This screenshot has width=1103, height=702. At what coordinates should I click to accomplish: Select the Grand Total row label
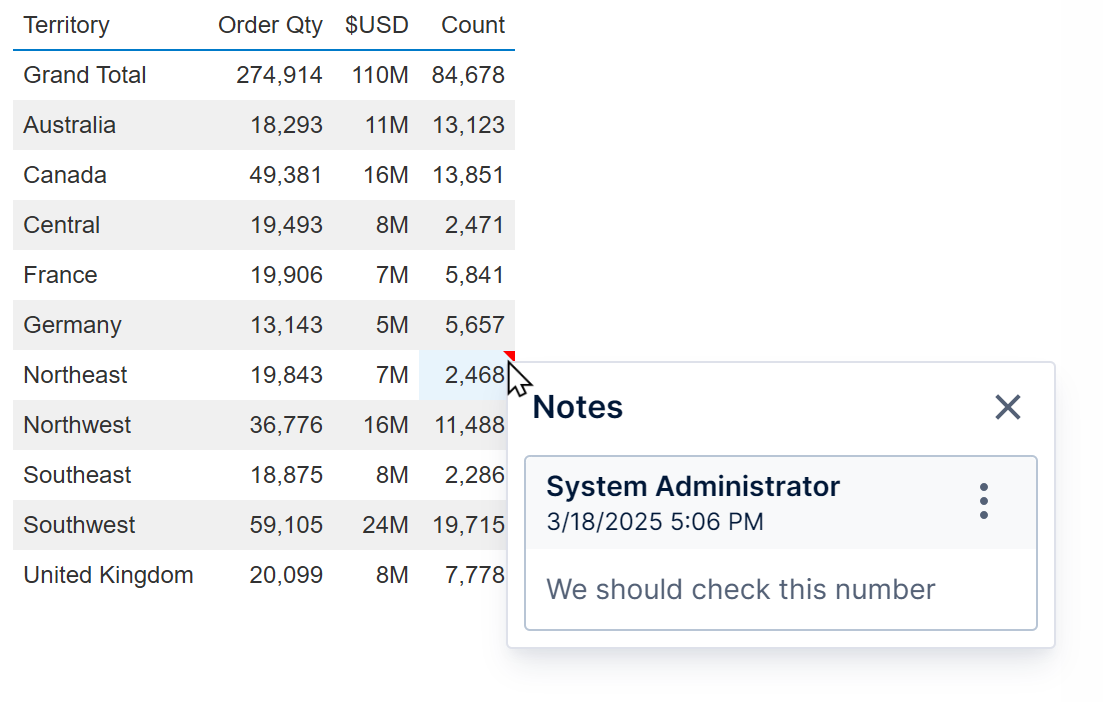(85, 75)
